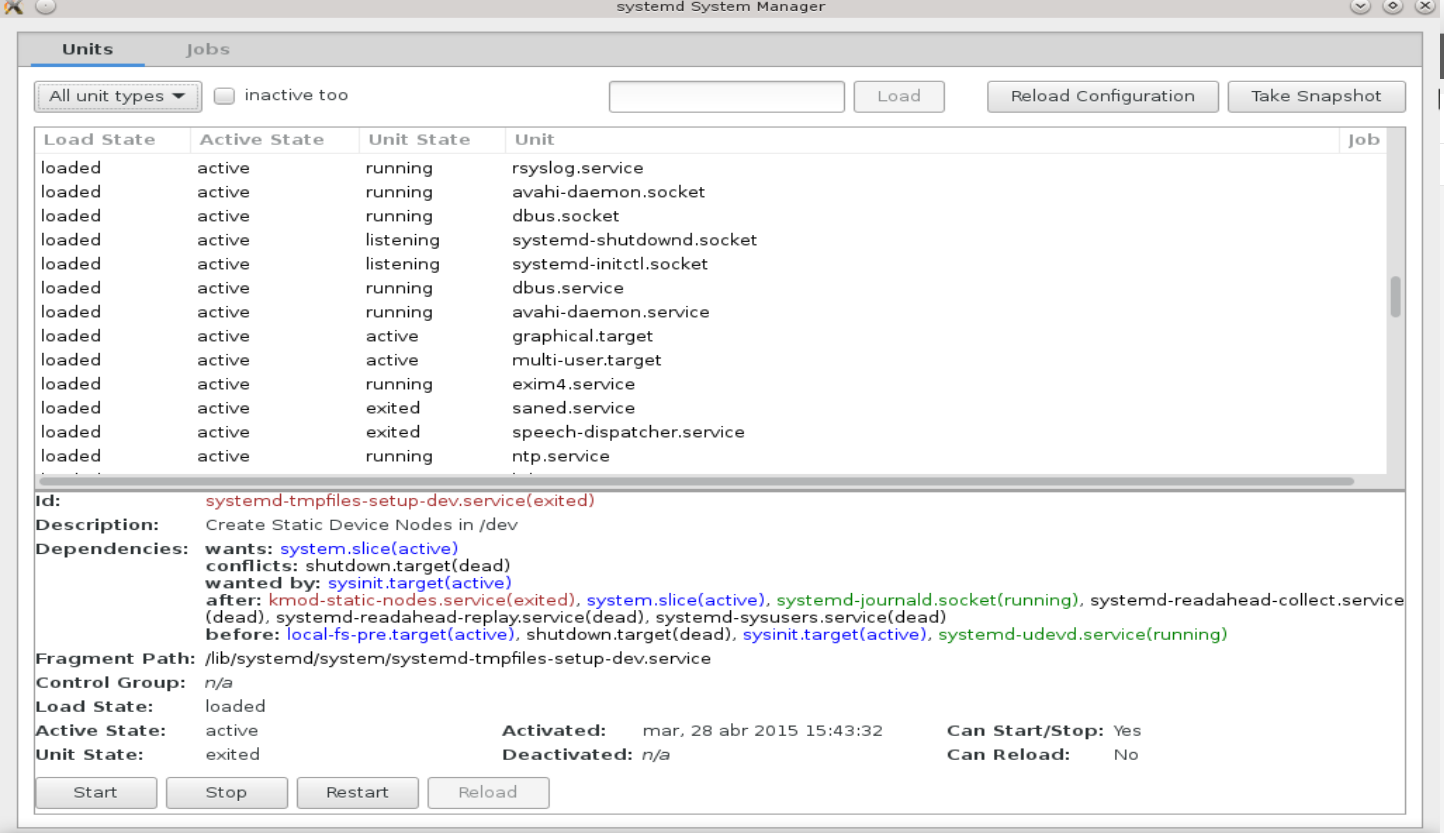Select graphical.target row
Viewport: 1444px width, 833px height.
pos(711,336)
